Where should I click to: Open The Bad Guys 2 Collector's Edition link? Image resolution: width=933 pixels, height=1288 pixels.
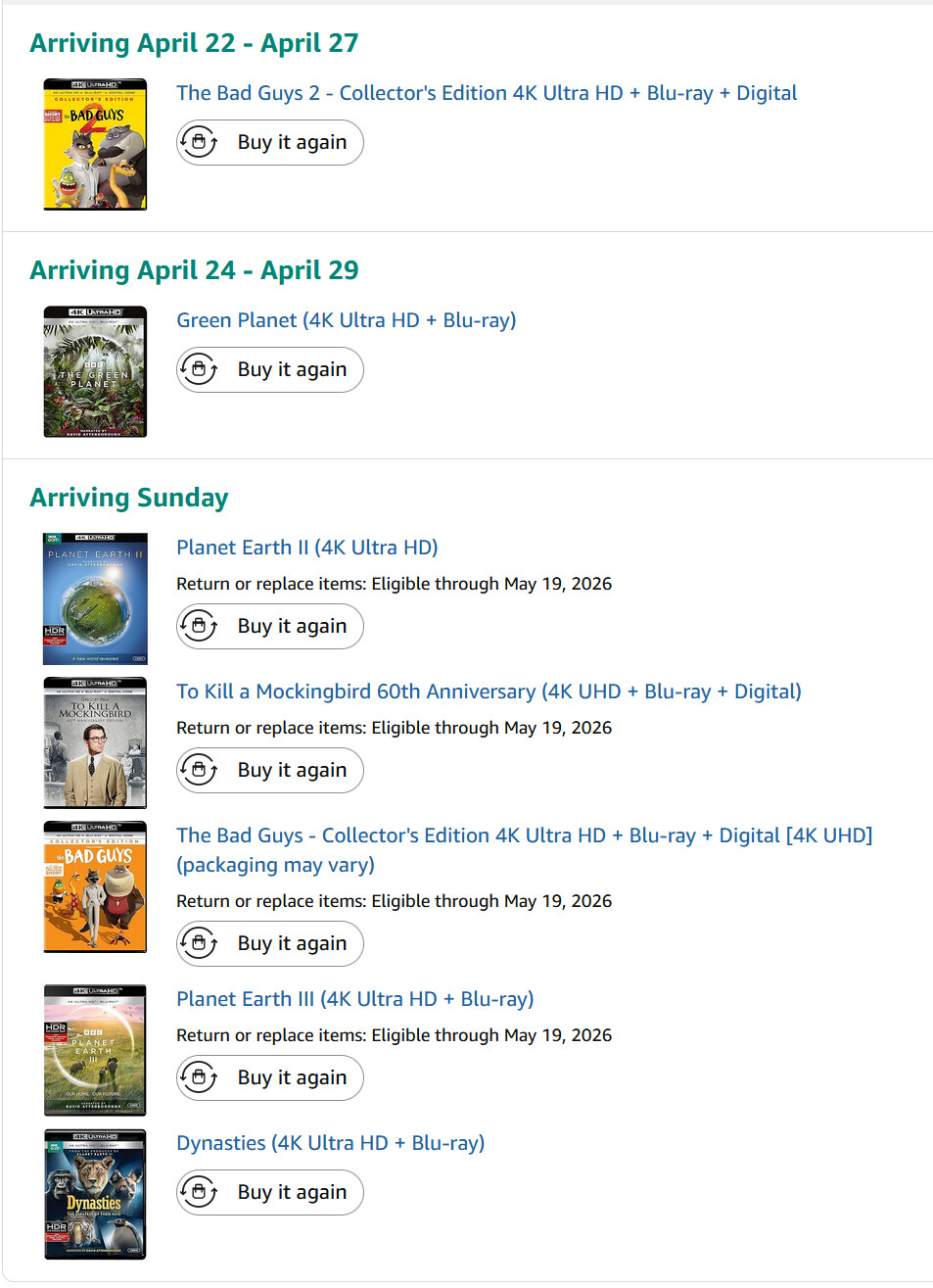coord(487,93)
